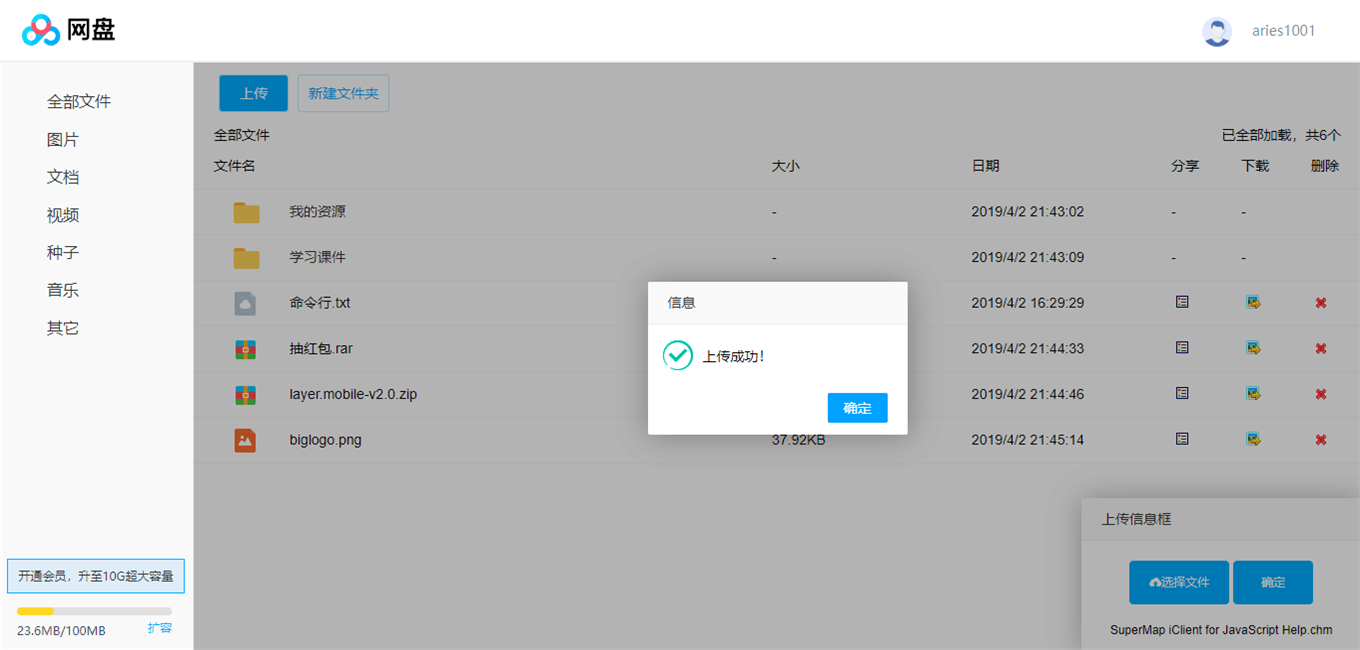Click 确定 in the 上传信息框 panel
Viewport: 1360px width, 650px height.
tap(1273, 582)
